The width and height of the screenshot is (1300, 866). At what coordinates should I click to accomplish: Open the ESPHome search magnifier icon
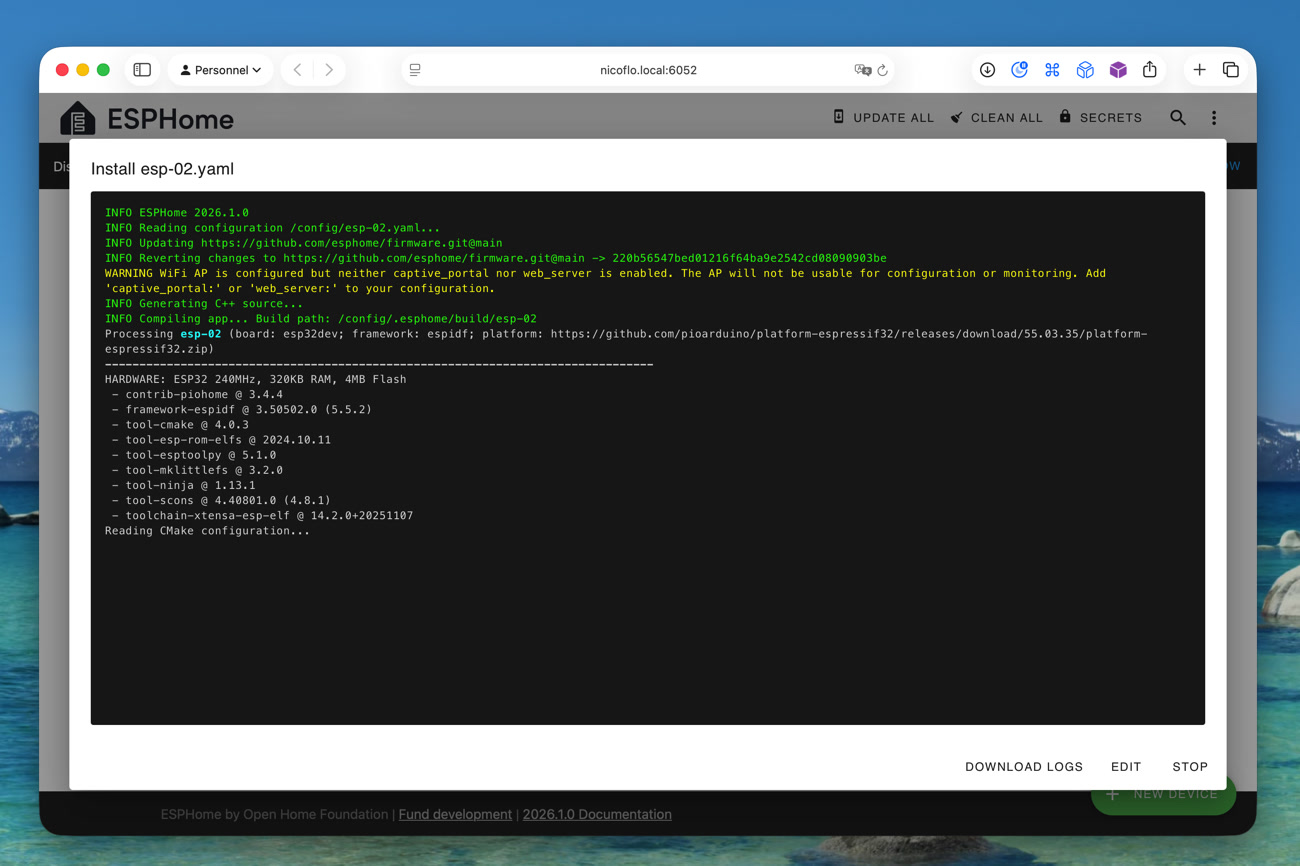tap(1177, 118)
